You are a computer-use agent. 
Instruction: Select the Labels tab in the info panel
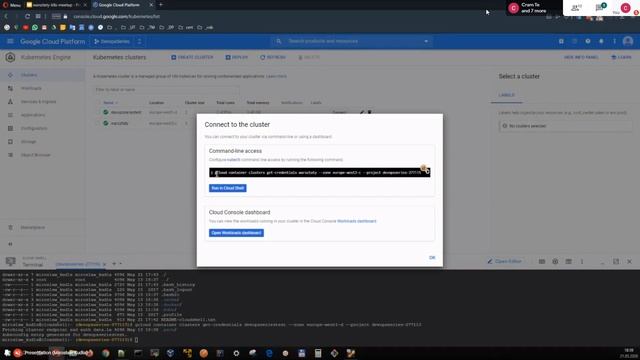507,95
